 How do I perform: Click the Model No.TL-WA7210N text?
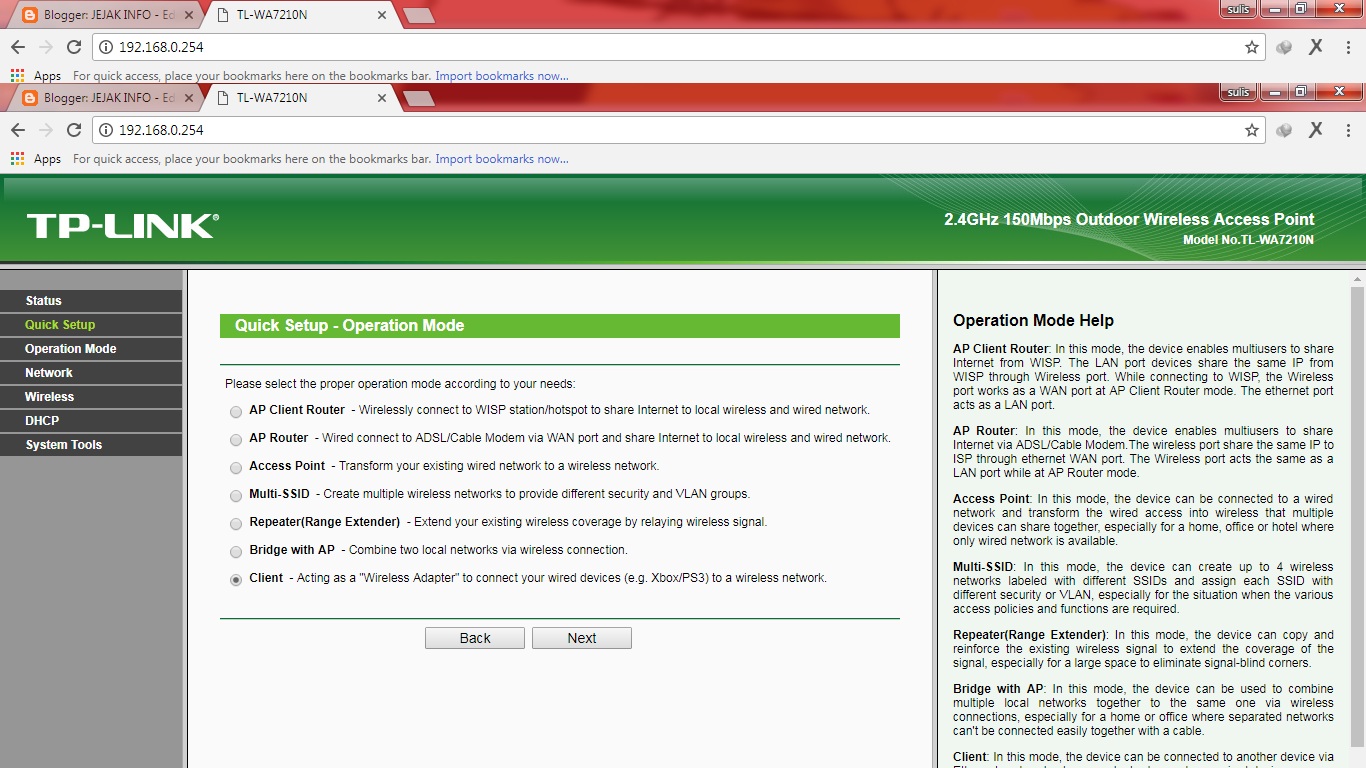[1248, 240]
